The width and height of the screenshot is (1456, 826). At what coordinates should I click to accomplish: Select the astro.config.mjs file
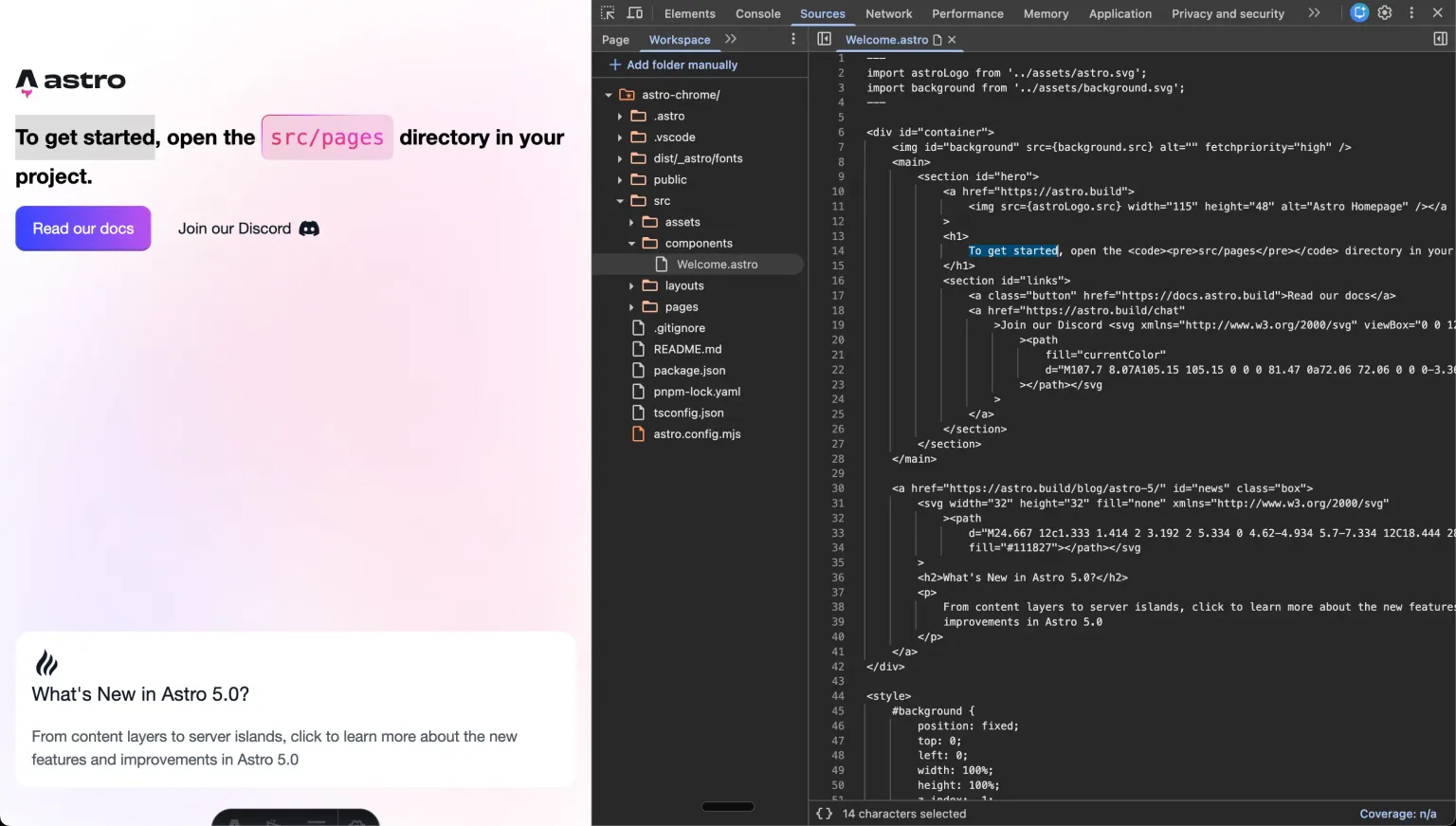point(697,433)
